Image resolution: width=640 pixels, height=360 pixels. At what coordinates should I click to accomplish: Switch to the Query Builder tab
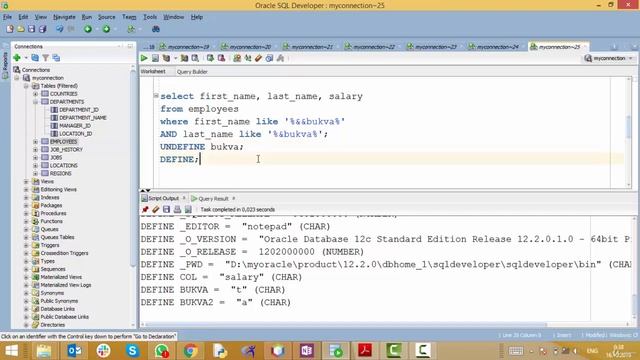click(192, 71)
